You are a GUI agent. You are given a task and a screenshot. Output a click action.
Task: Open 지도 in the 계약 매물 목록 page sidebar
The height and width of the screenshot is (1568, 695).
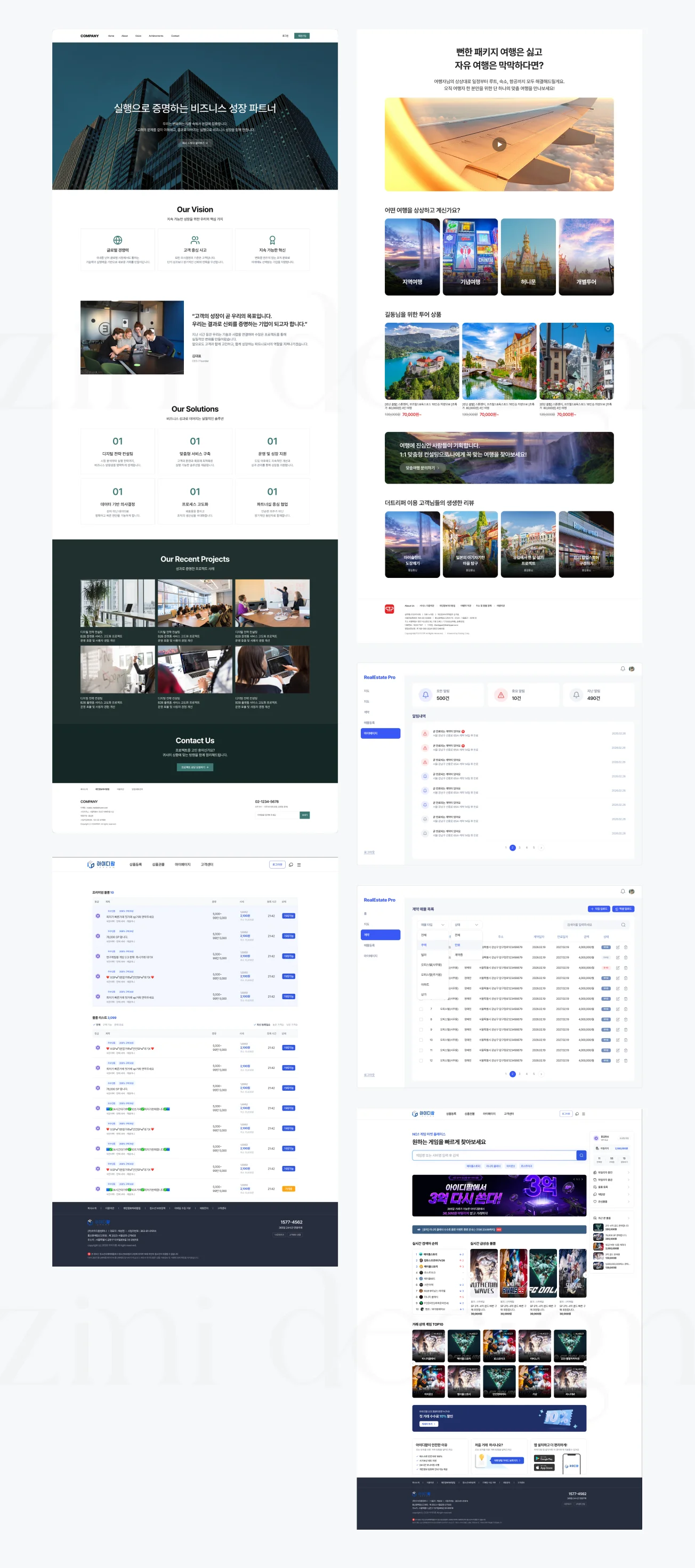[367, 924]
